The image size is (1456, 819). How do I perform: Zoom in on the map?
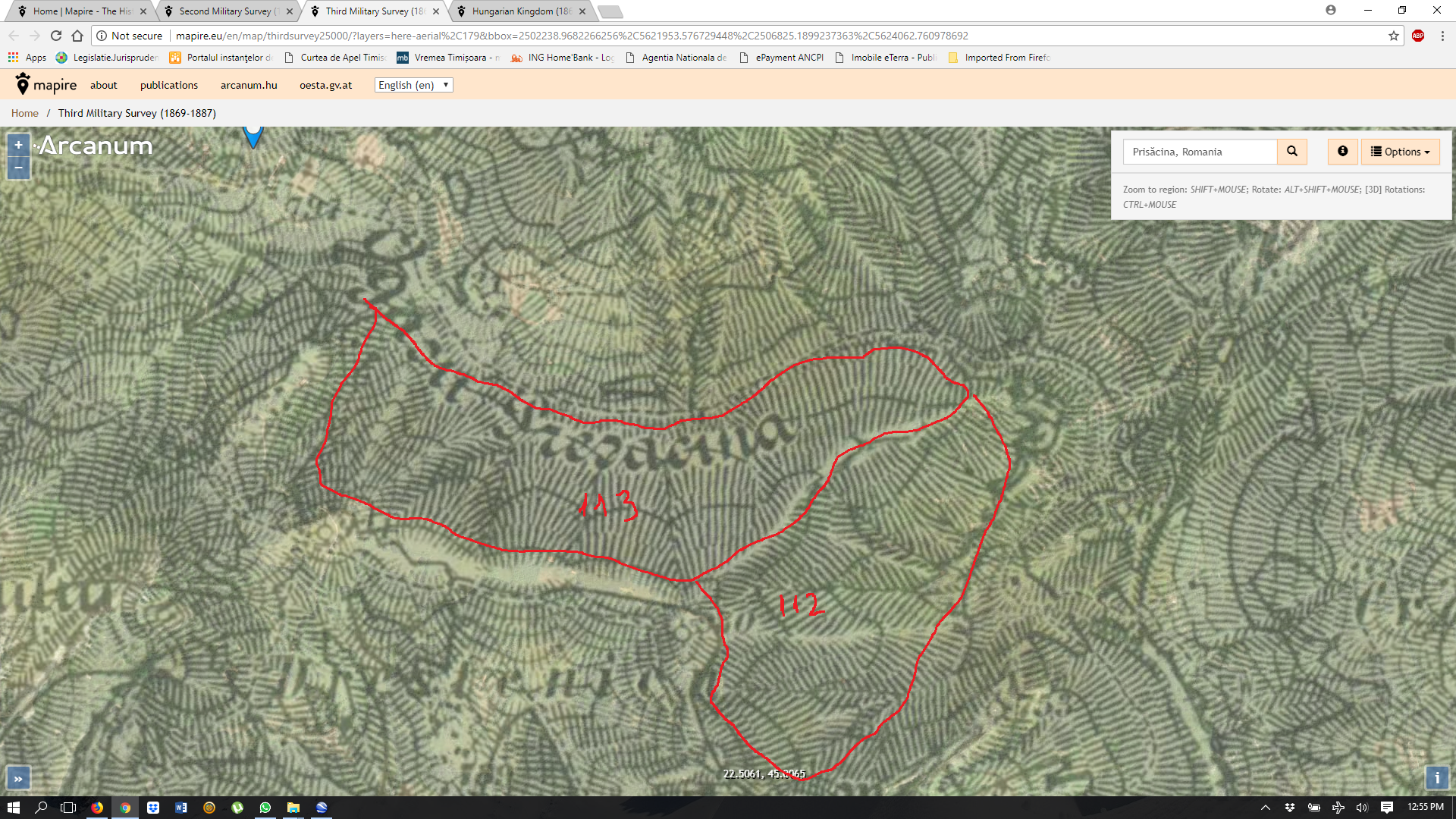click(x=18, y=145)
